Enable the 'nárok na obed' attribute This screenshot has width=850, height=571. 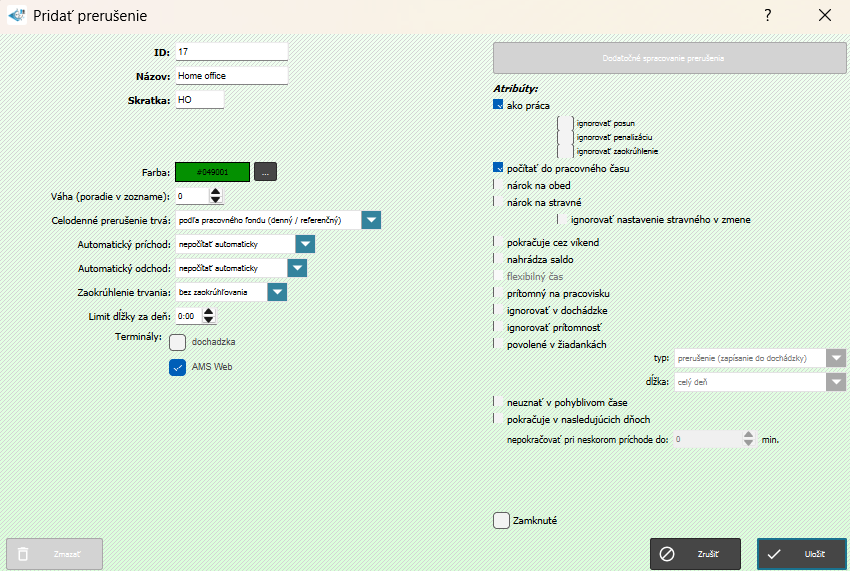(x=496, y=185)
